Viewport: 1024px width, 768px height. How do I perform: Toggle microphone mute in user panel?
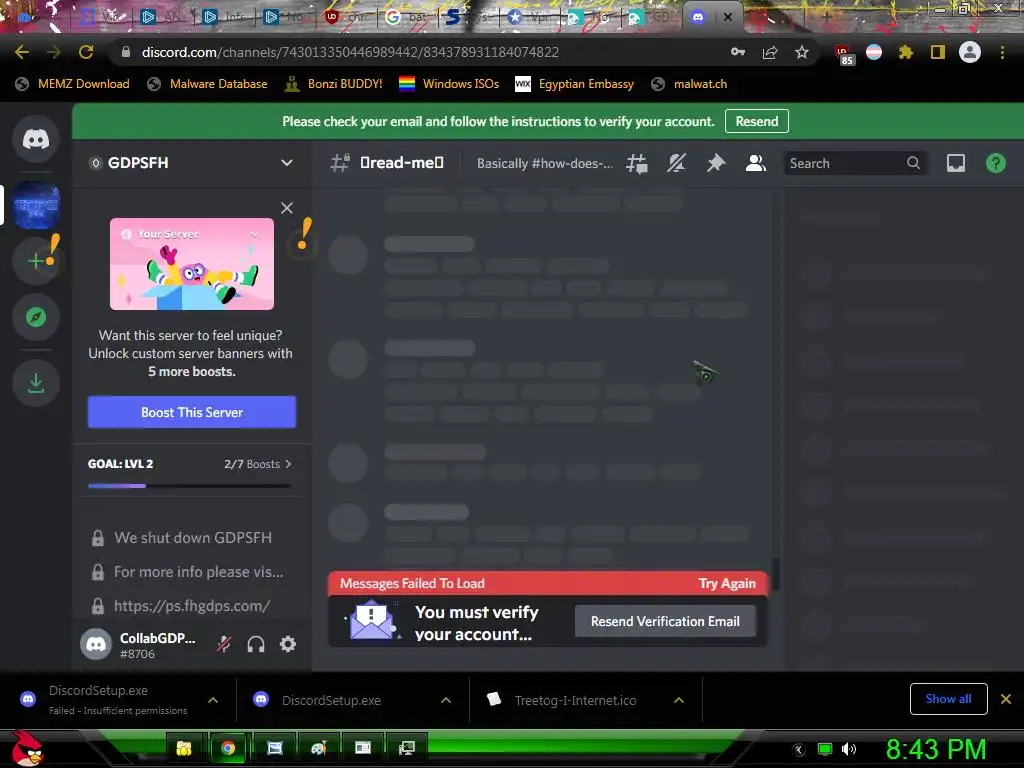[224, 645]
